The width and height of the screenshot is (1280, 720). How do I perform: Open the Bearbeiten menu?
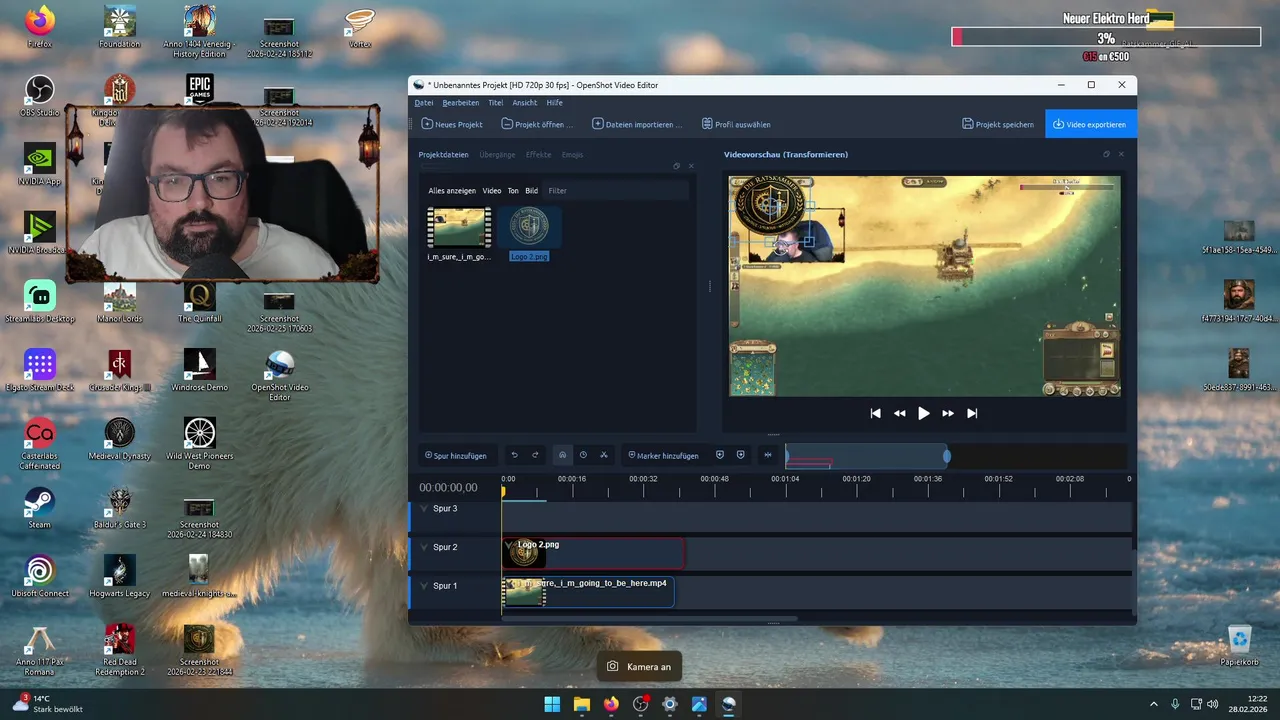click(x=461, y=102)
